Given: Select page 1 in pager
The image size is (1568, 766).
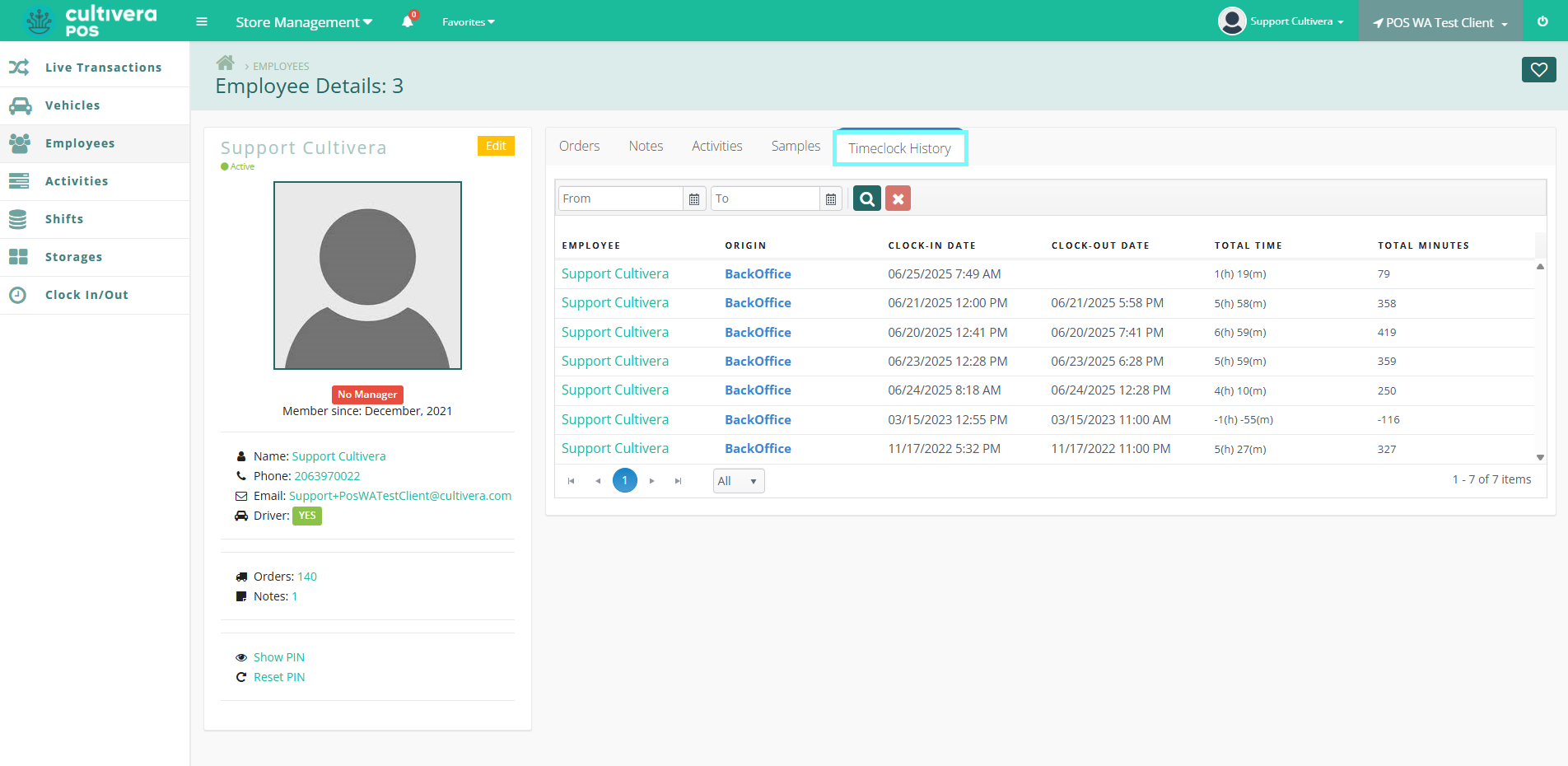Looking at the screenshot, I should point(625,480).
